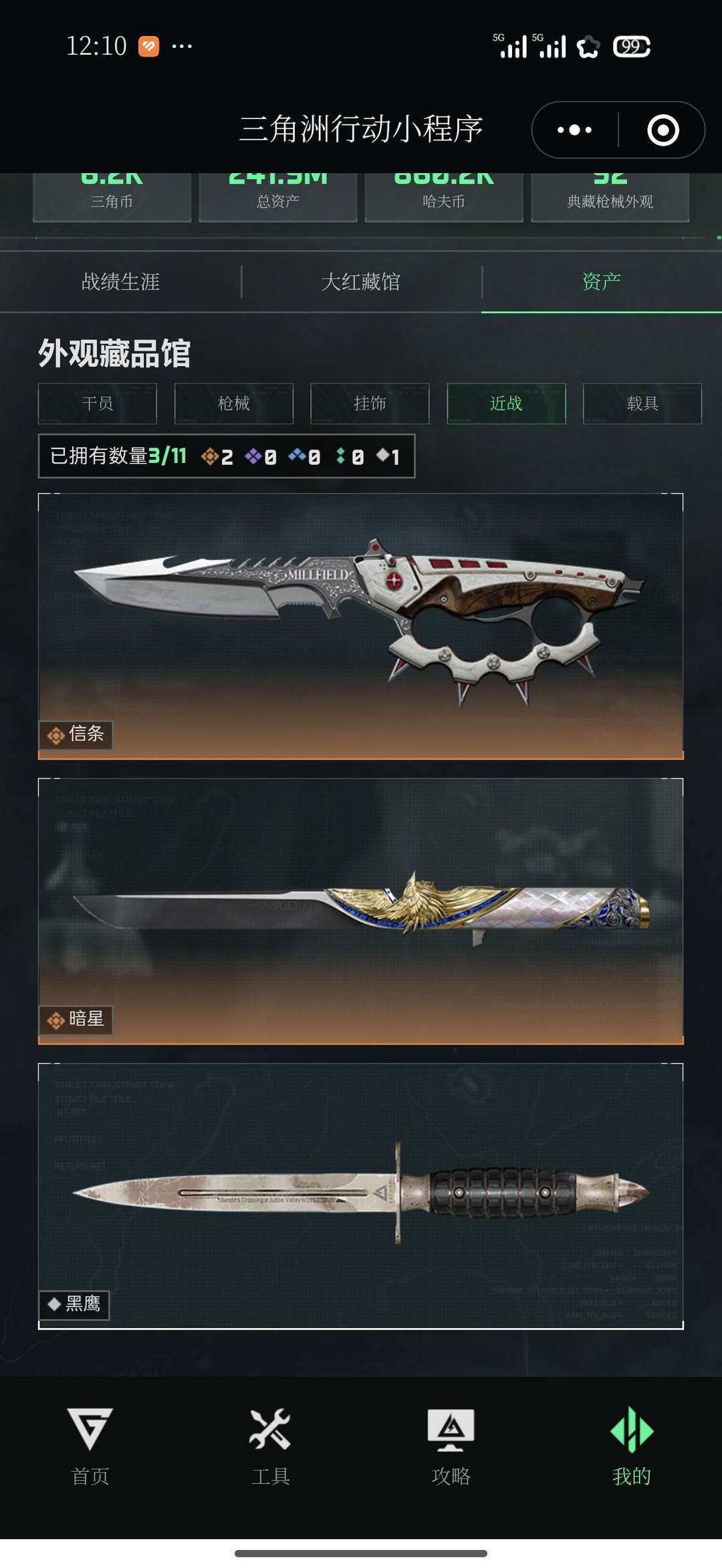The image size is (722, 1568).
Task: Click the white rarity count icon
Action: [x=383, y=456]
